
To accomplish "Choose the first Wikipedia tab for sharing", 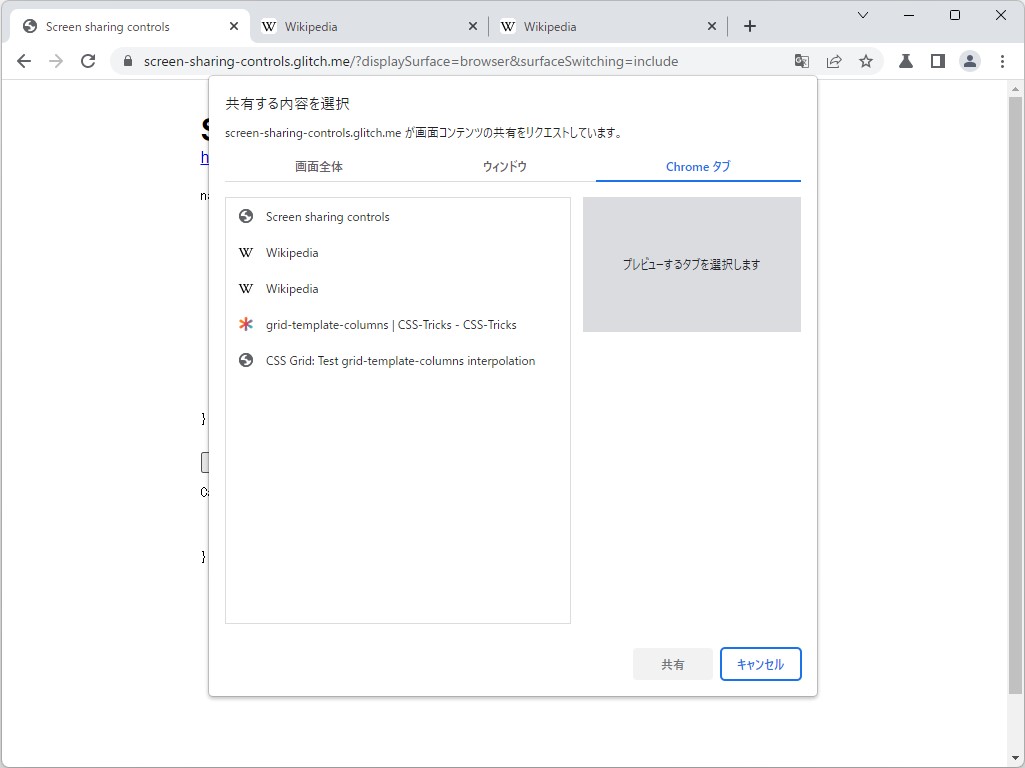I will pos(291,253).
